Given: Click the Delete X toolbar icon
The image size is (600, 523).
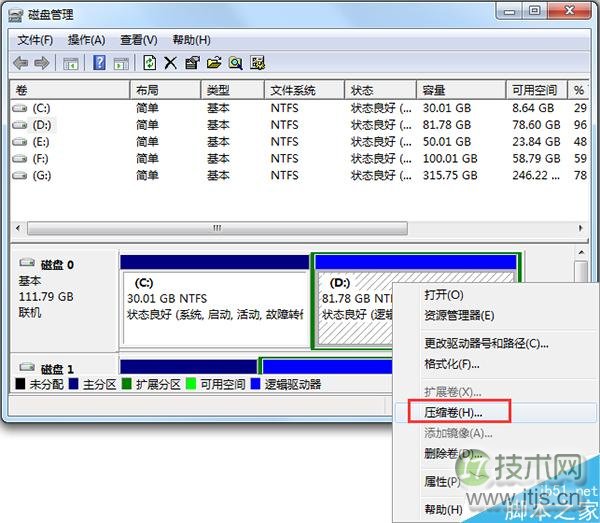Looking at the screenshot, I should point(170,63).
